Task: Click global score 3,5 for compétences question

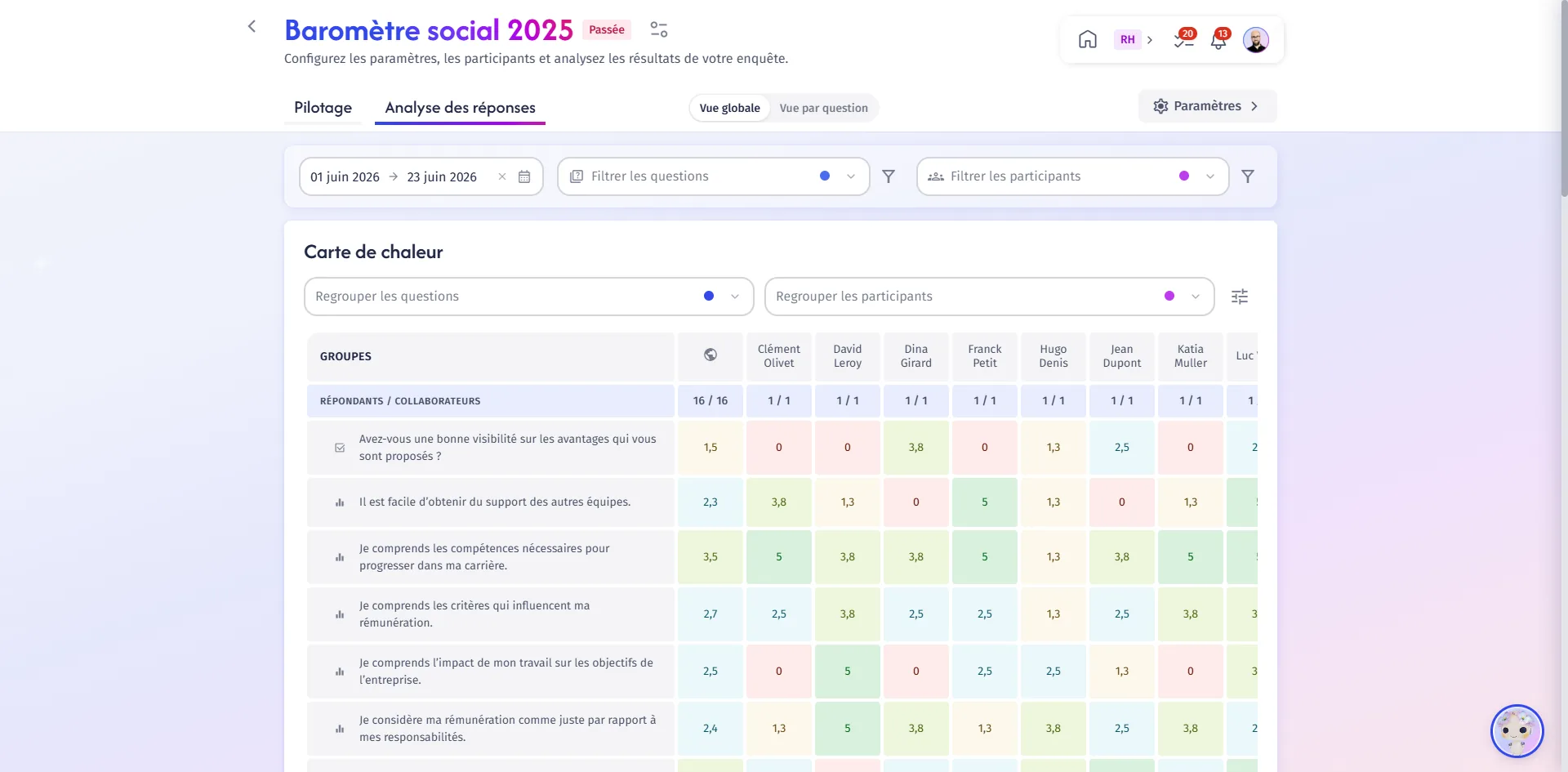Action: pos(710,557)
